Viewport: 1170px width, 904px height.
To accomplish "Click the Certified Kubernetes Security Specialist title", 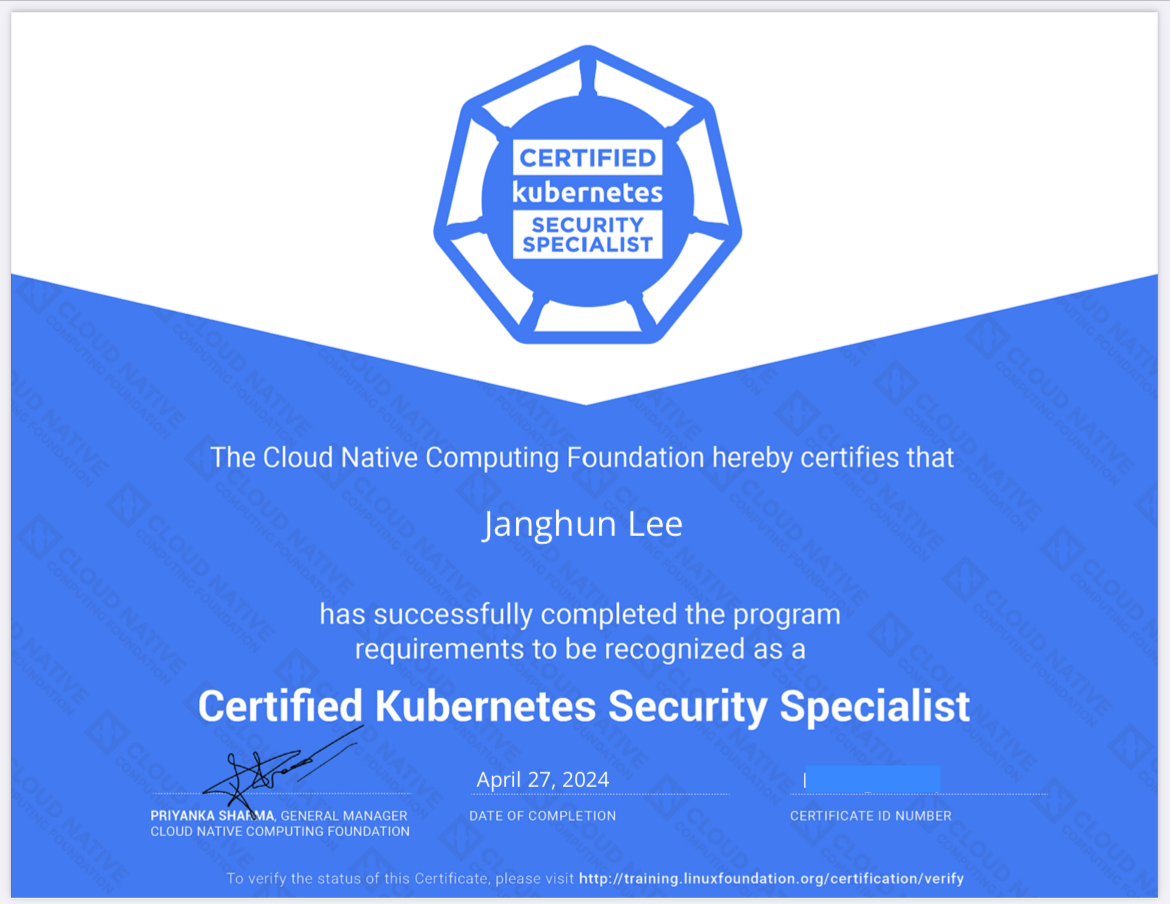I will (x=584, y=706).
